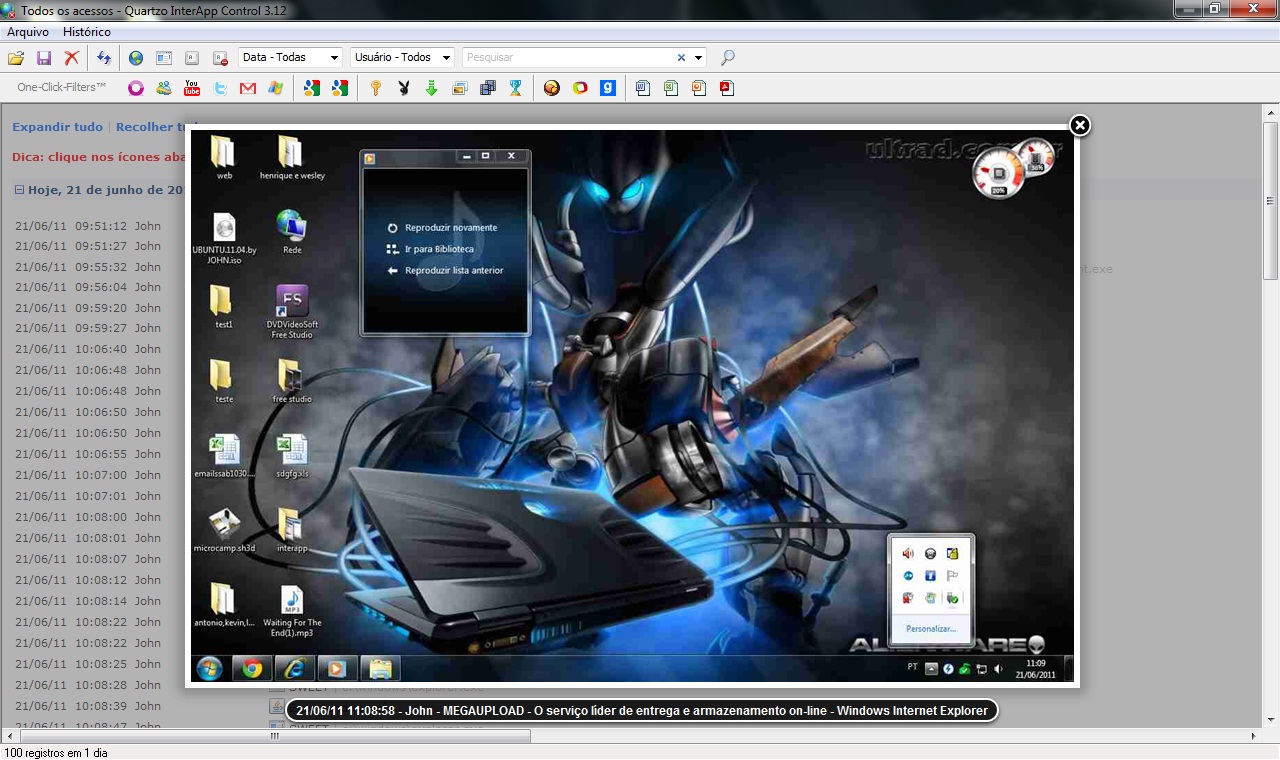The image size is (1280, 760).
Task: Click the blue refresh arrows icon
Action: (x=104, y=58)
